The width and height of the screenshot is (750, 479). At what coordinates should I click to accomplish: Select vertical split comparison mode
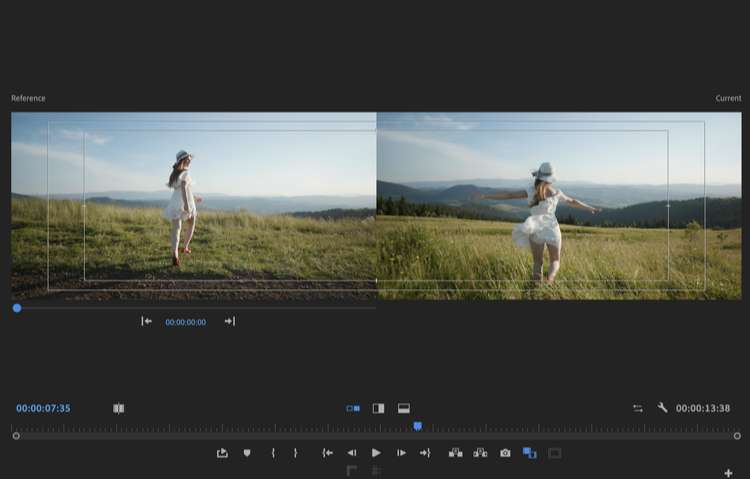(378, 408)
